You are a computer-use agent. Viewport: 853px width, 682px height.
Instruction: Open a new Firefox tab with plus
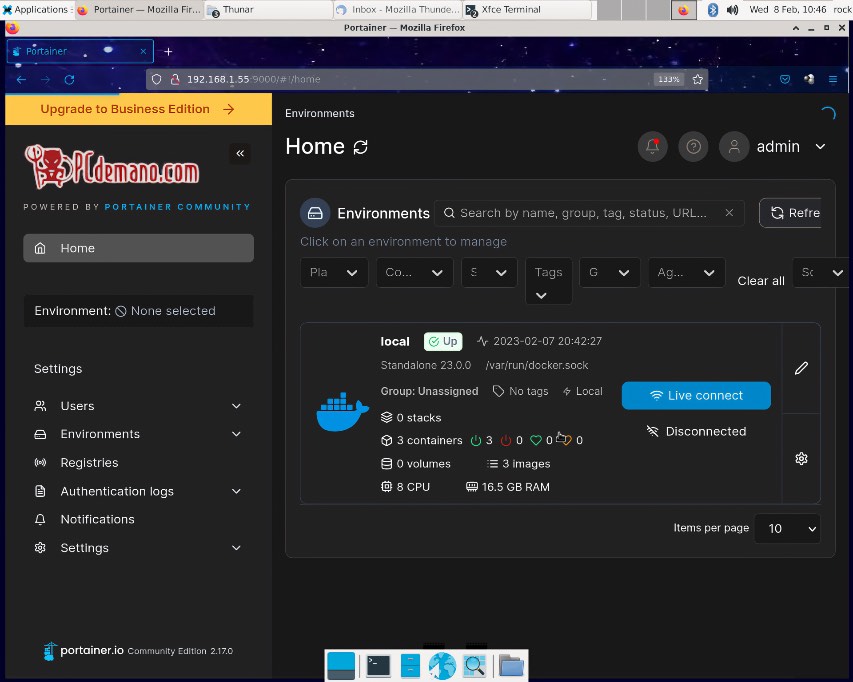click(168, 51)
